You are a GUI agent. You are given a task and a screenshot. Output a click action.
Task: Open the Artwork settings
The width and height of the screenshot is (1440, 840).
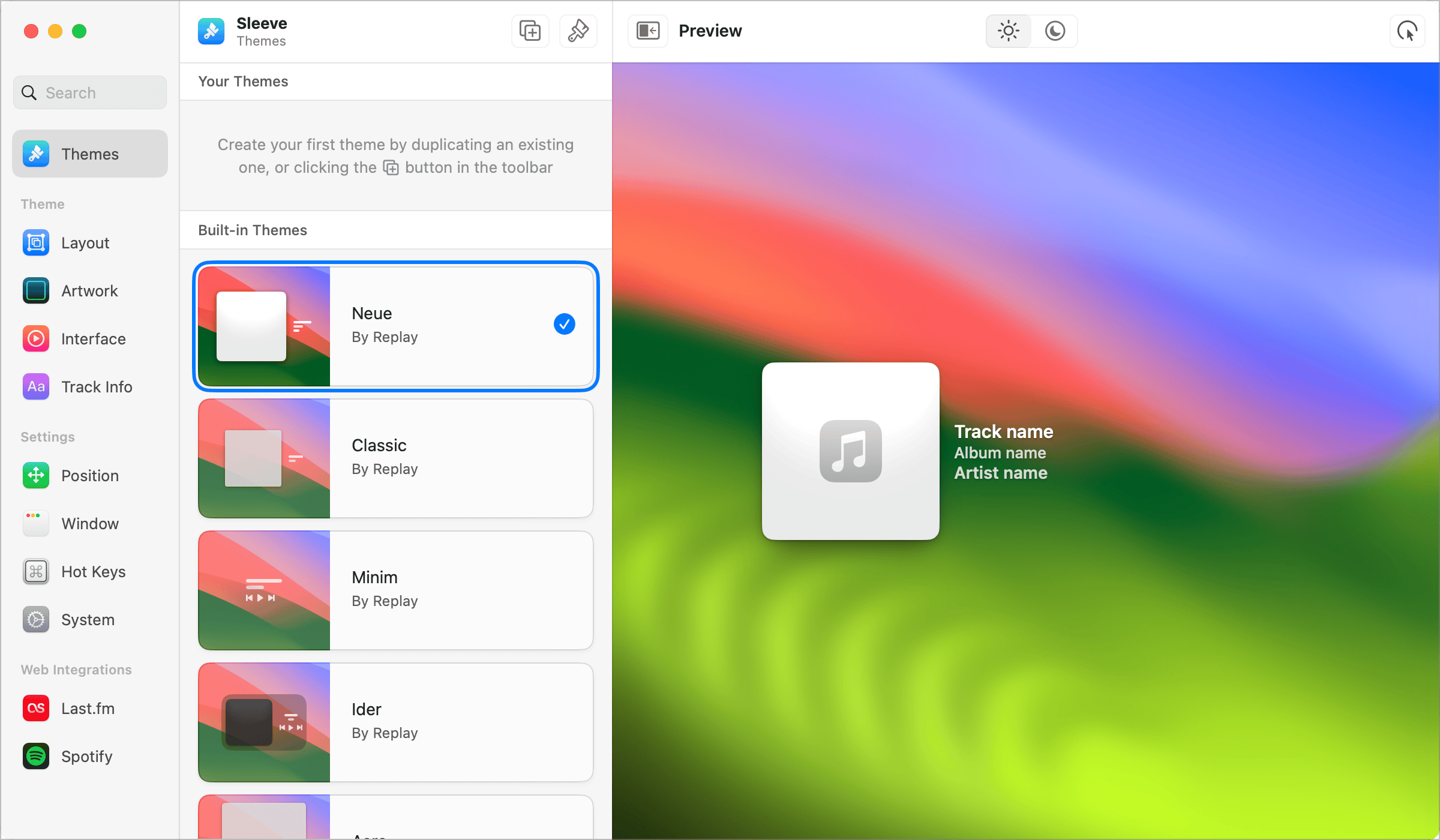[89, 291]
